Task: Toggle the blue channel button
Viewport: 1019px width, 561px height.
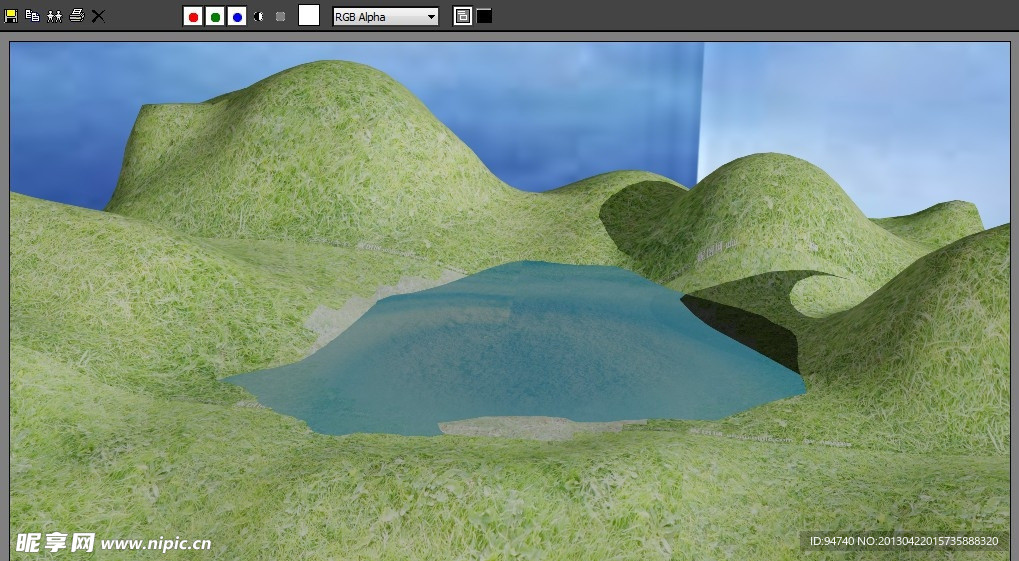Action: (x=237, y=17)
